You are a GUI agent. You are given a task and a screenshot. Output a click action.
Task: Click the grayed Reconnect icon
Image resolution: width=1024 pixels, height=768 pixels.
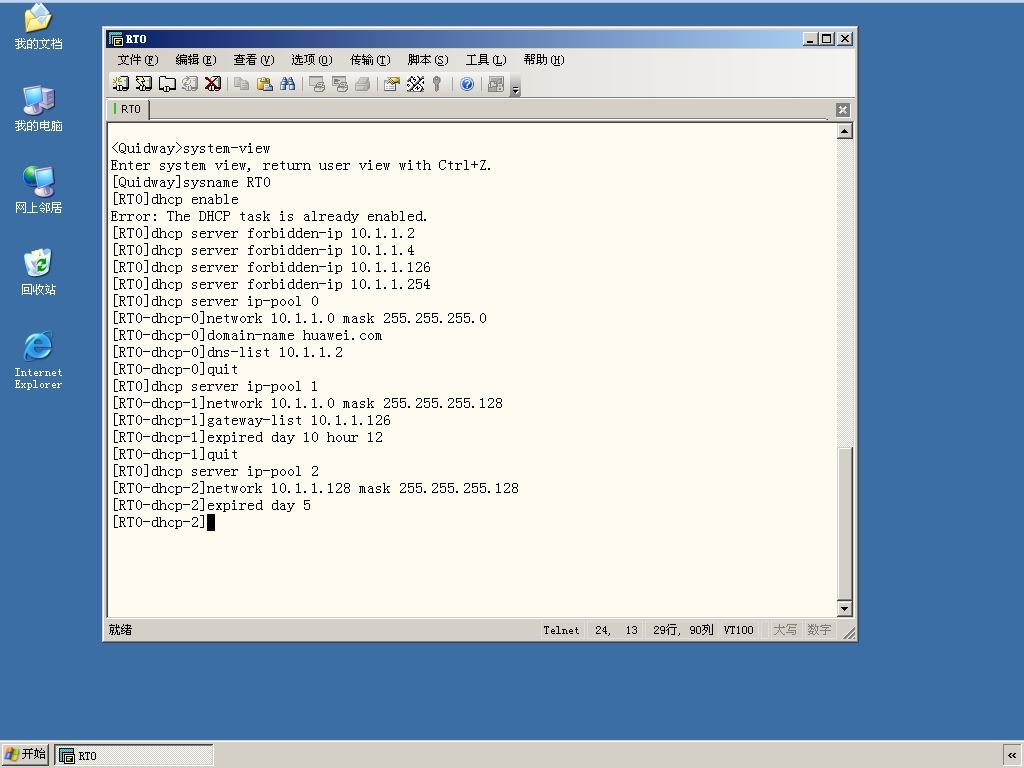(x=190, y=84)
